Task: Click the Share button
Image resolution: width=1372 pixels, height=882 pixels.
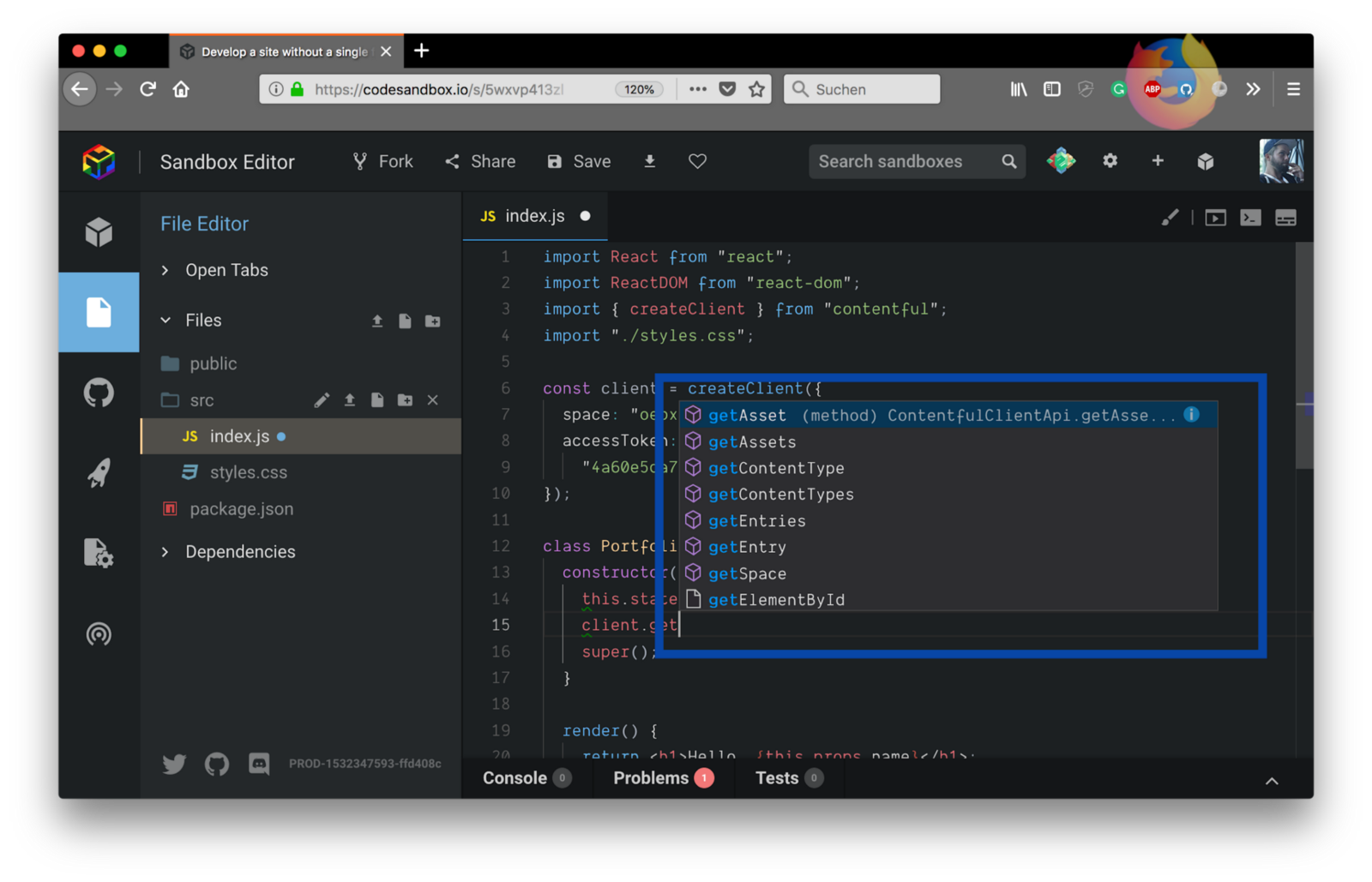Action: point(480,161)
